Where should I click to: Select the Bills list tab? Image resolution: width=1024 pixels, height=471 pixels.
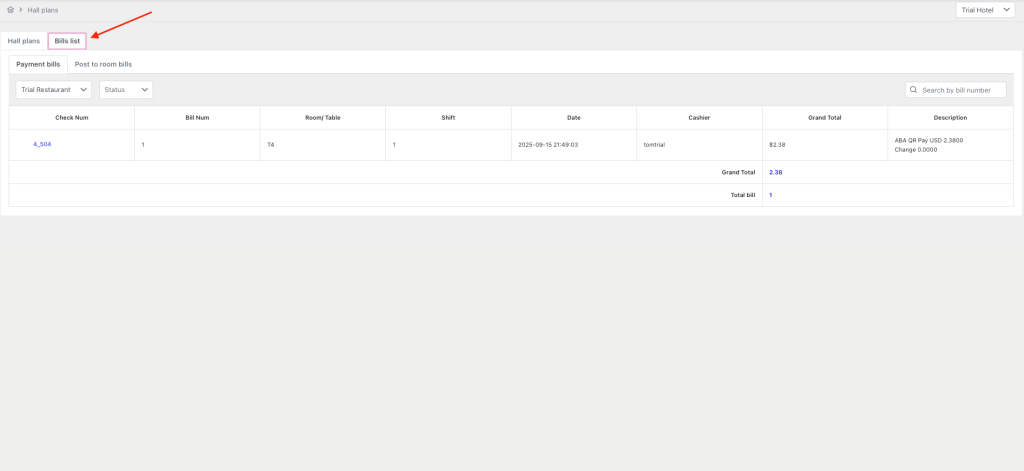pyautogui.click(x=67, y=41)
